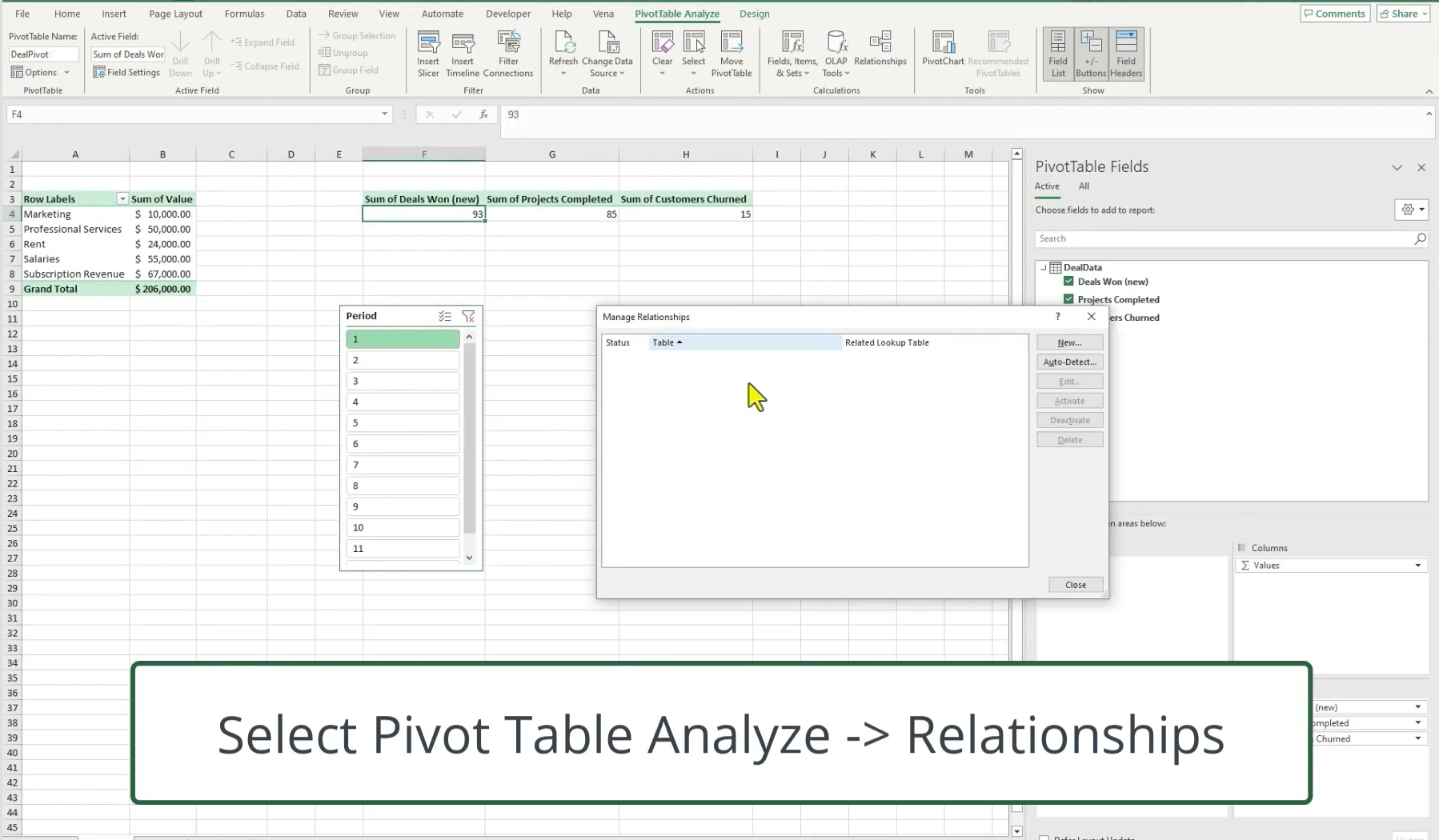
Task: Uncheck the Deals Won (new) field
Action: tap(1068, 282)
